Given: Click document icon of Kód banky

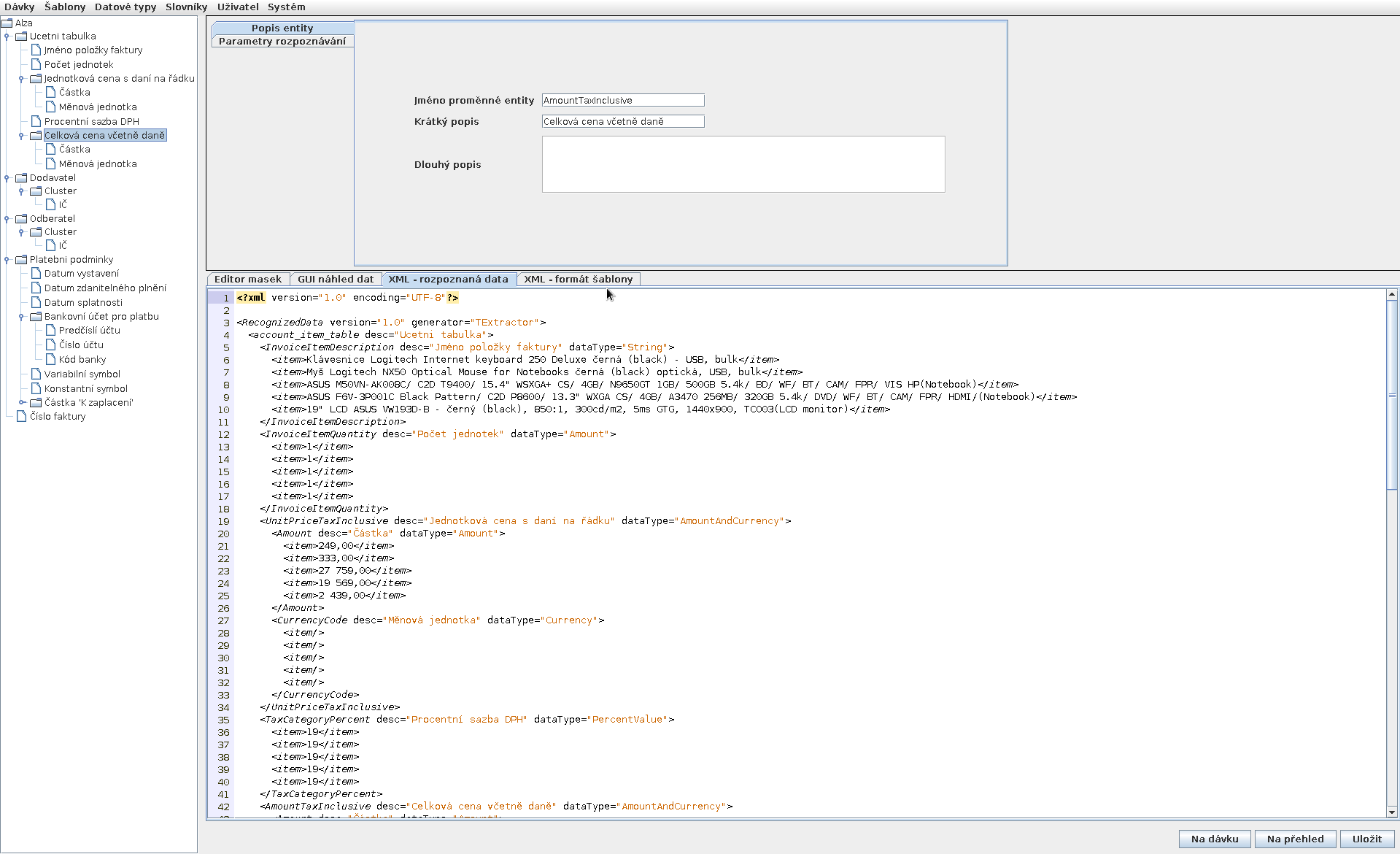Looking at the screenshot, I should (x=50, y=359).
